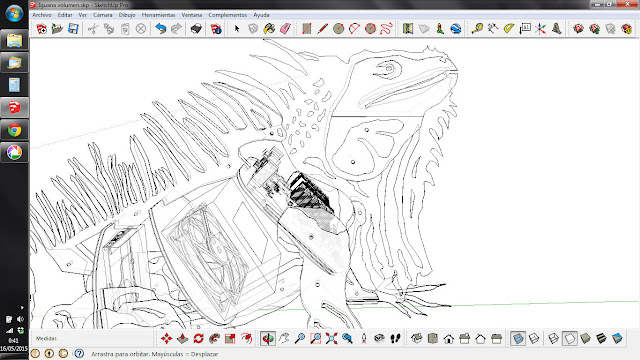
Task: Select the Line pencil tool
Action: (x=322, y=29)
